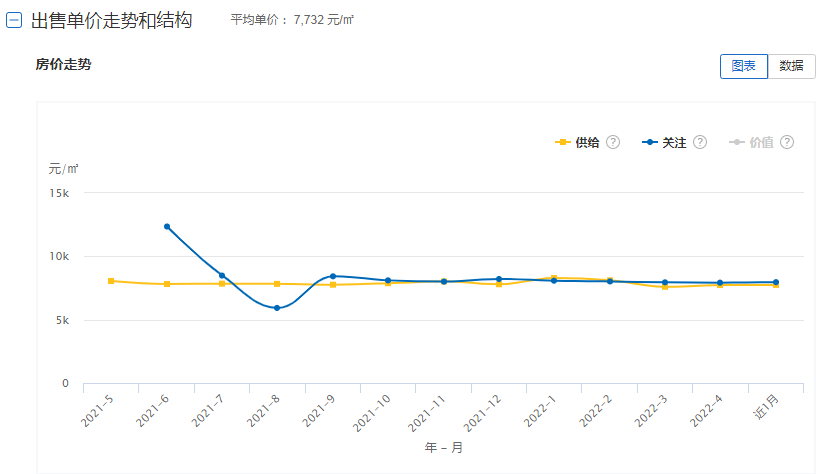Click the yellow 供给 legend marker
This screenshot has width=822, height=474.
click(563, 142)
